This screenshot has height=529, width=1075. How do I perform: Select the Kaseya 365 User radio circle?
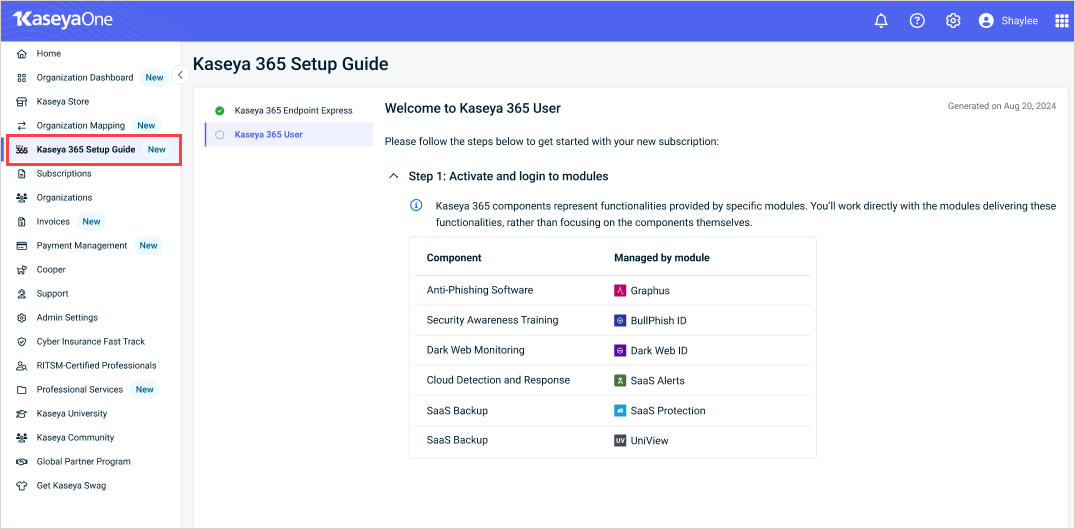(x=219, y=134)
